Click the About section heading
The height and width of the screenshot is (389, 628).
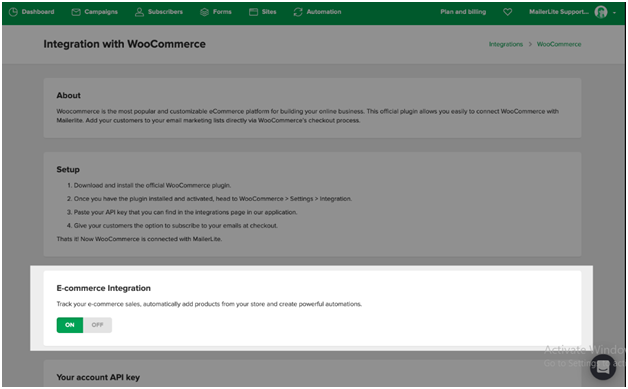pos(68,95)
